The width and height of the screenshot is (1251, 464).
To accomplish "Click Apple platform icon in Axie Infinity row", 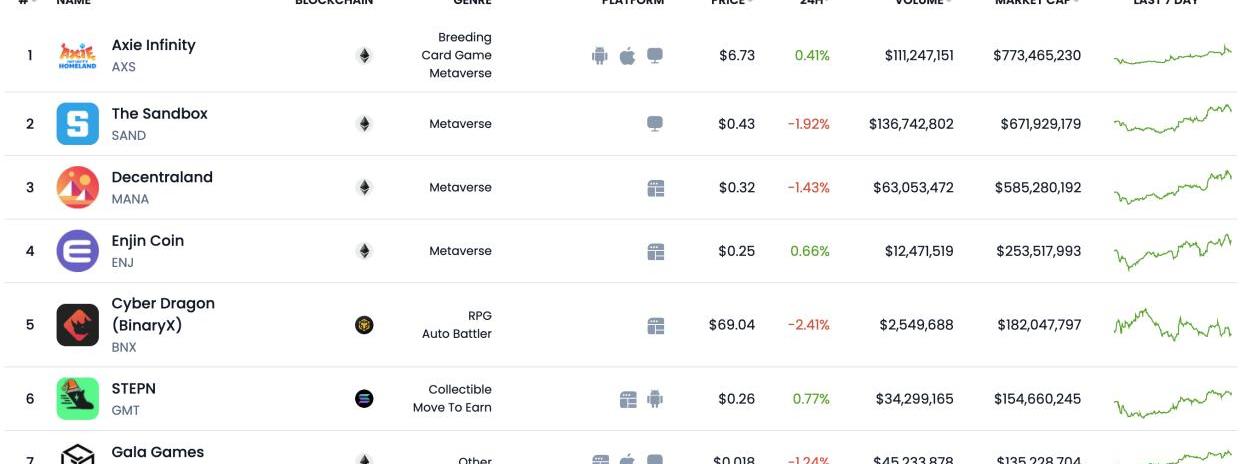I will coord(627,56).
